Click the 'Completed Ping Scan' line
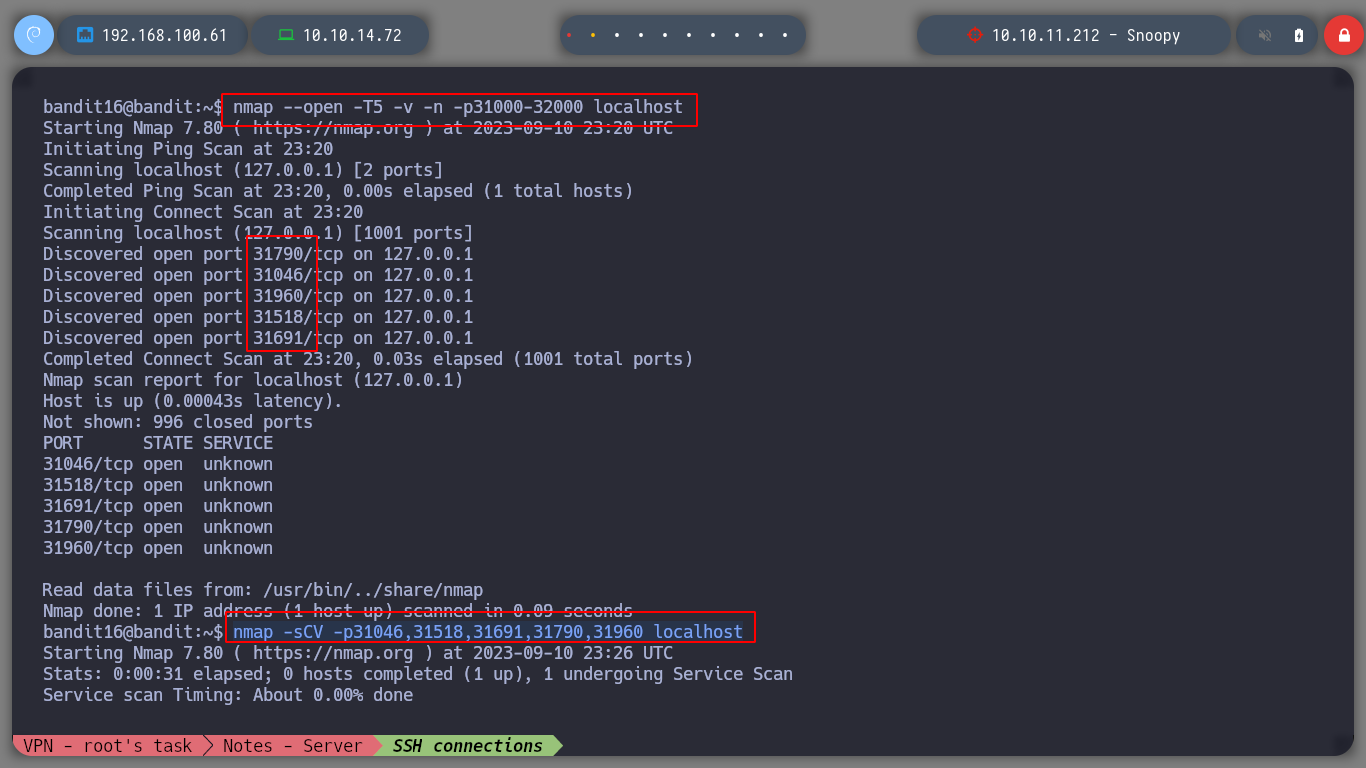The height and width of the screenshot is (768, 1366). [338, 191]
